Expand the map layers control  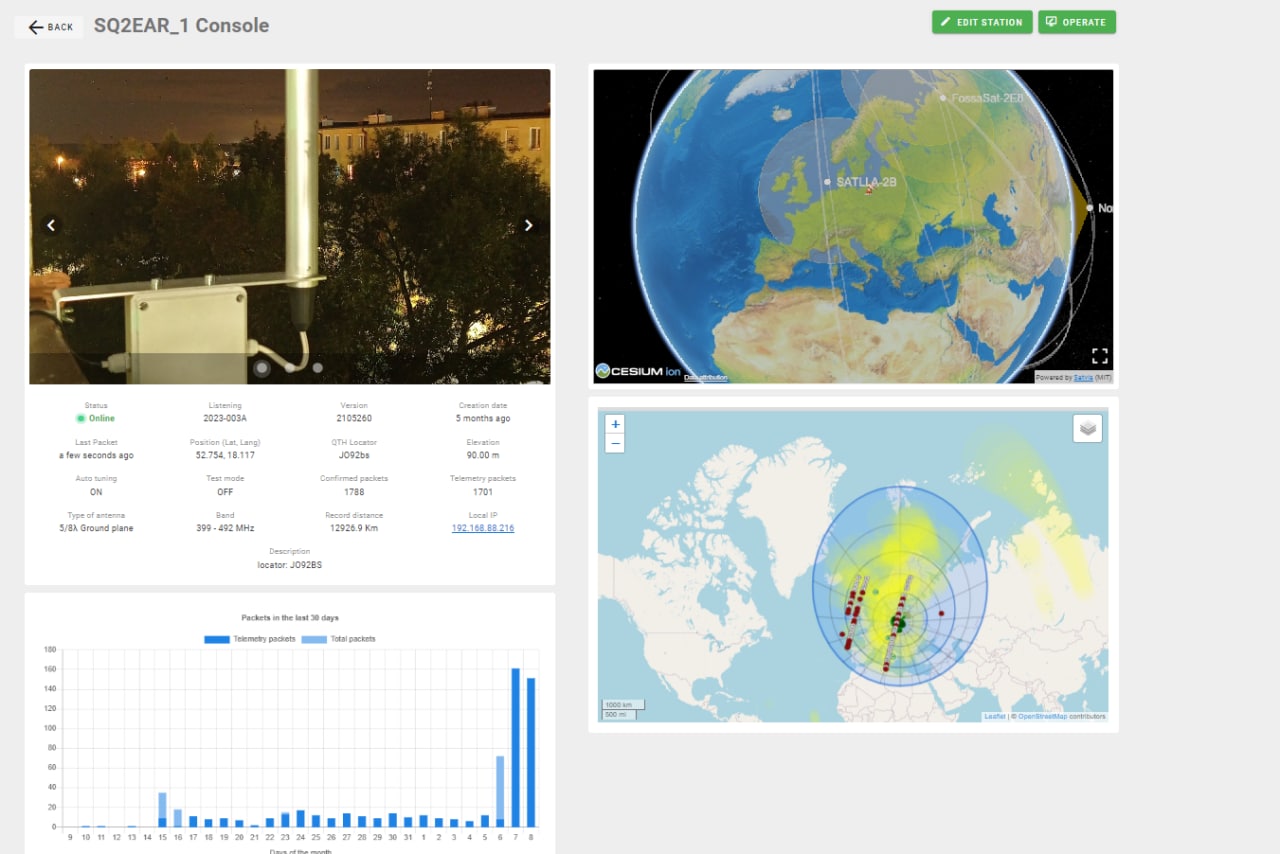point(1088,428)
